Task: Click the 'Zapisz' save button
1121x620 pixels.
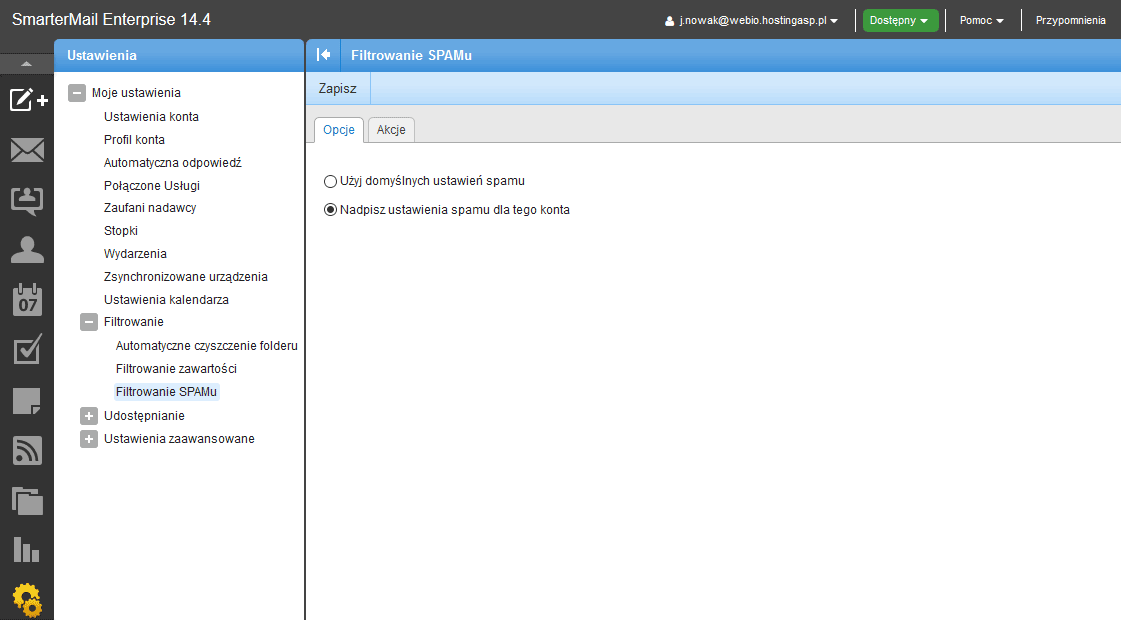Action: [337, 88]
